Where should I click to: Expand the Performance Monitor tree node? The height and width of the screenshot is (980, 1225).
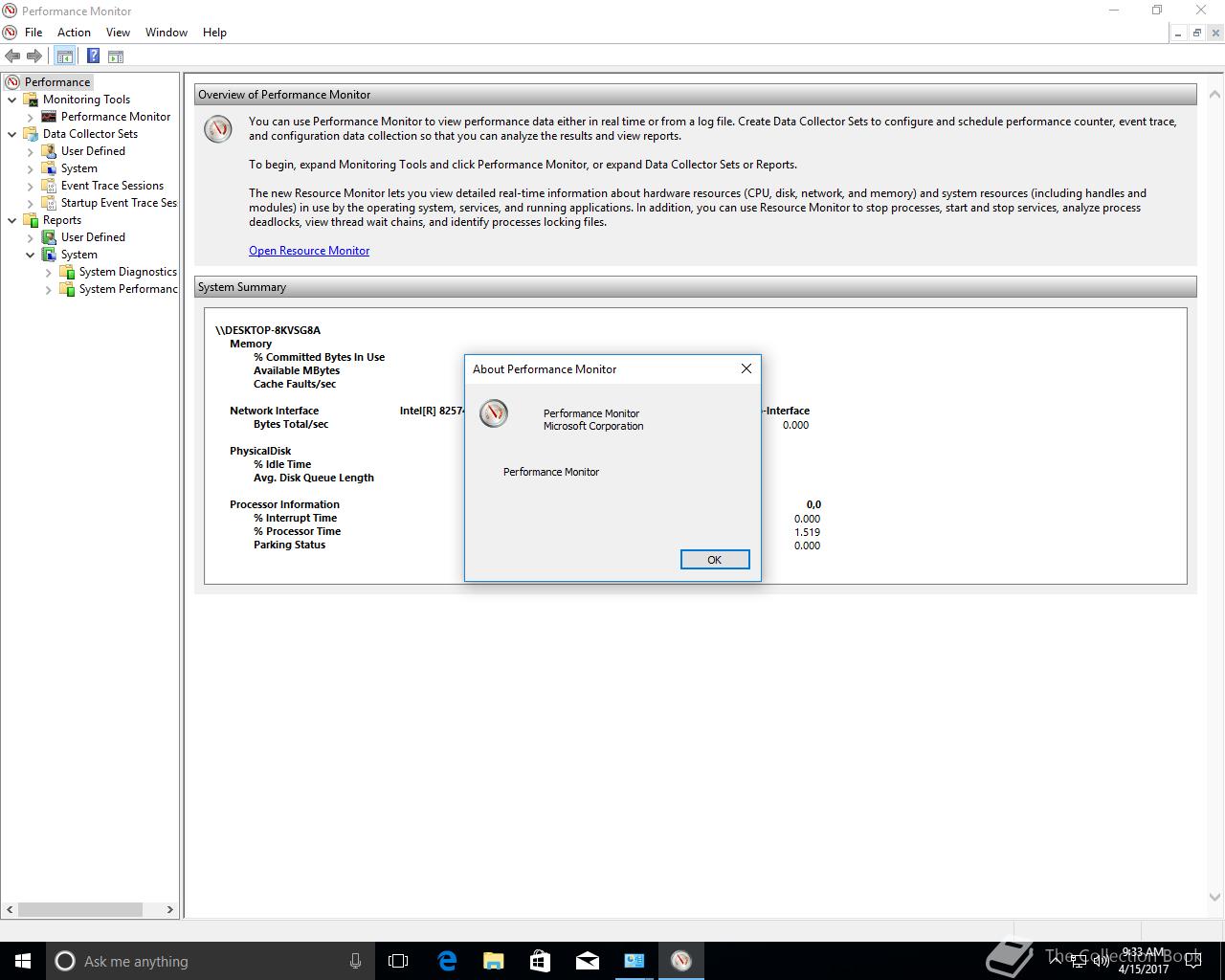31,117
